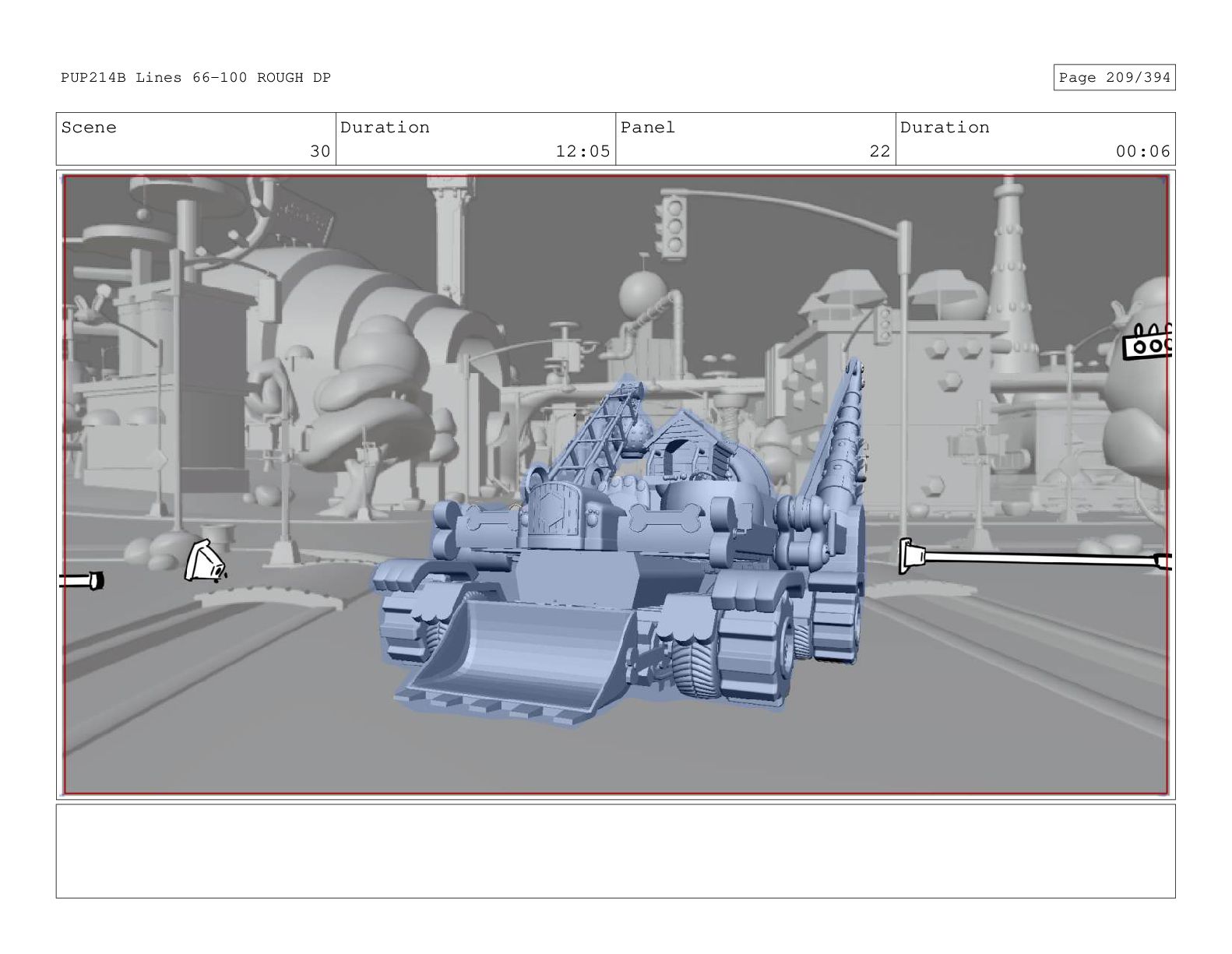Viewport: 1232px width, 954px height.
Task: Click the panel duration value '00:06'
Action: tap(1142, 151)
